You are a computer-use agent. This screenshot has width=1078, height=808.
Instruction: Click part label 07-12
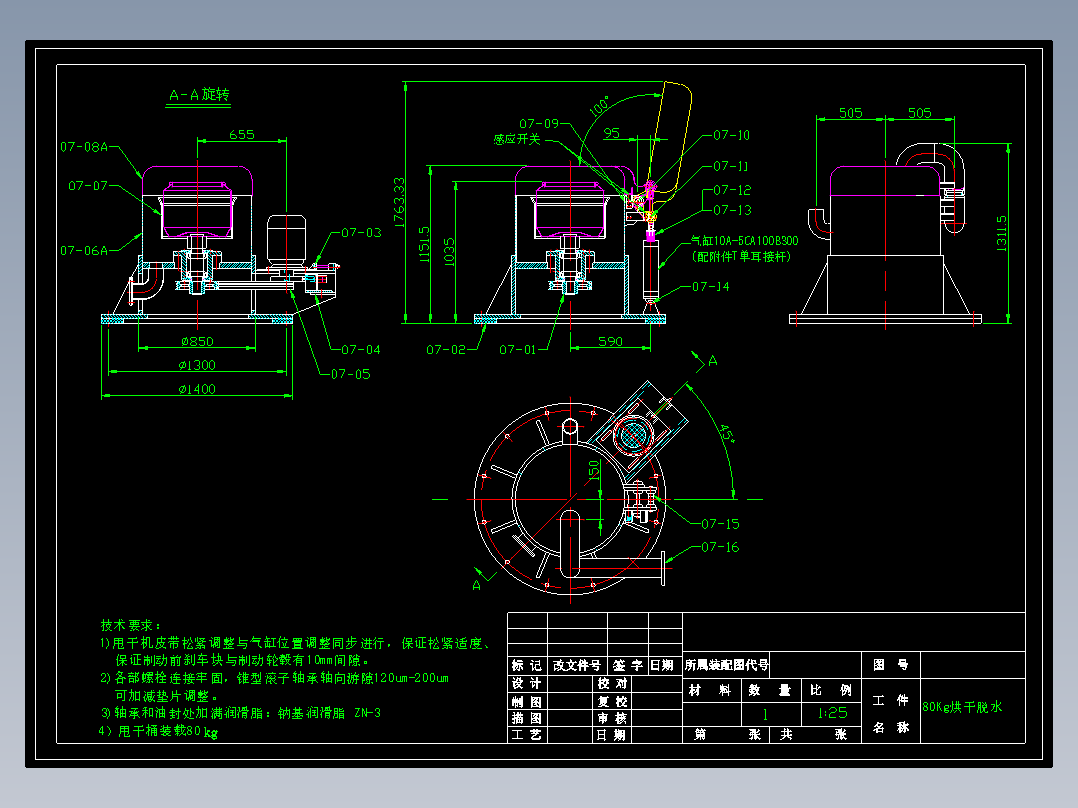[732, 190]
